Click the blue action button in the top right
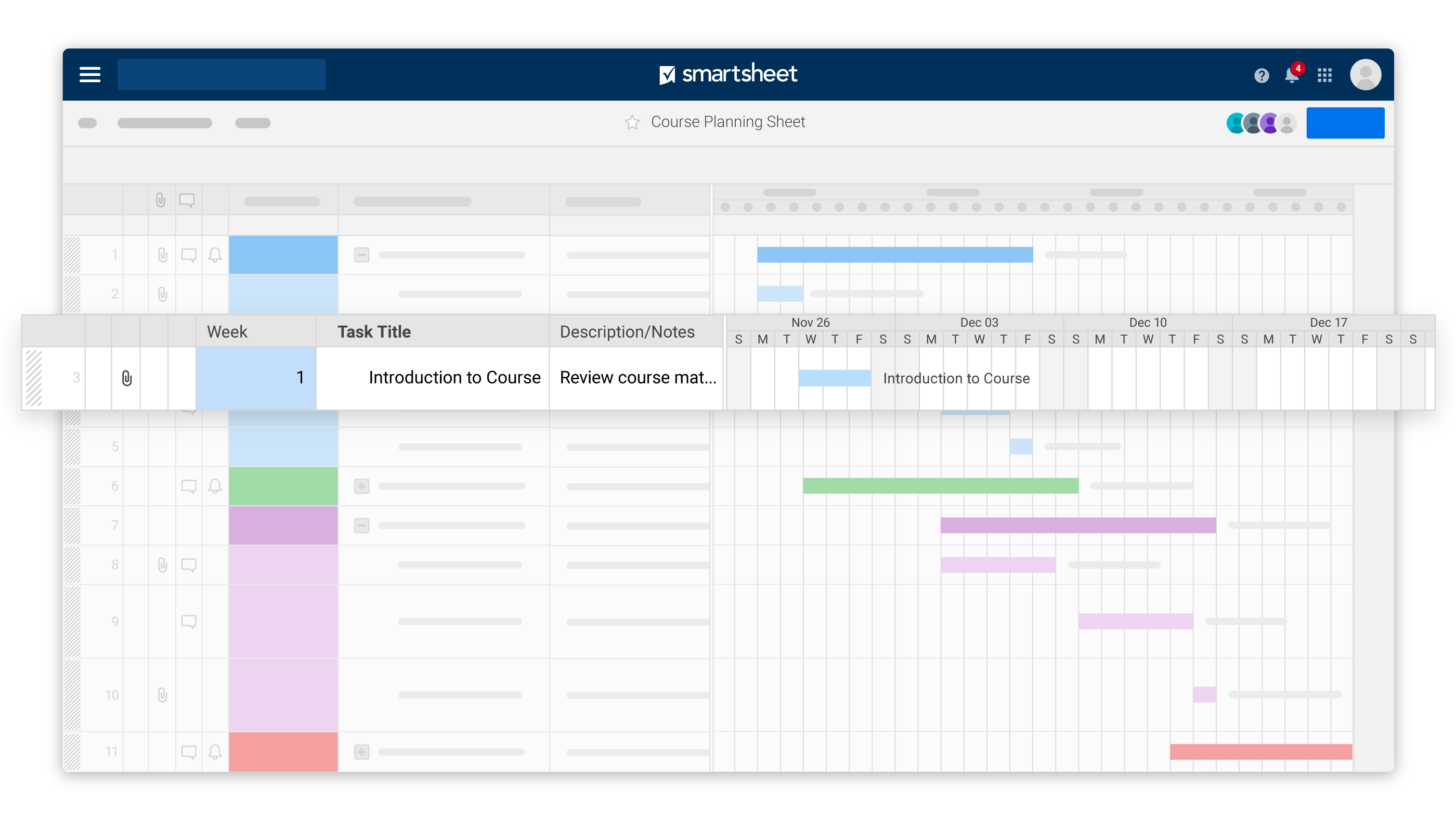Screen dimensions: 1456x820 (x=1345, y=122)
